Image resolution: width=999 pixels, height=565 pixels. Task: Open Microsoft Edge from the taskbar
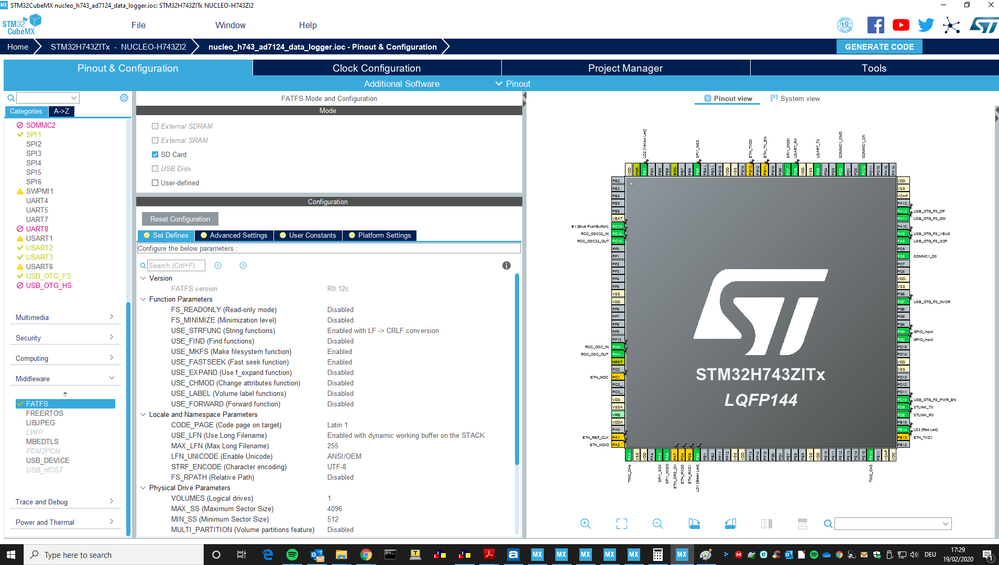(268, 554)
